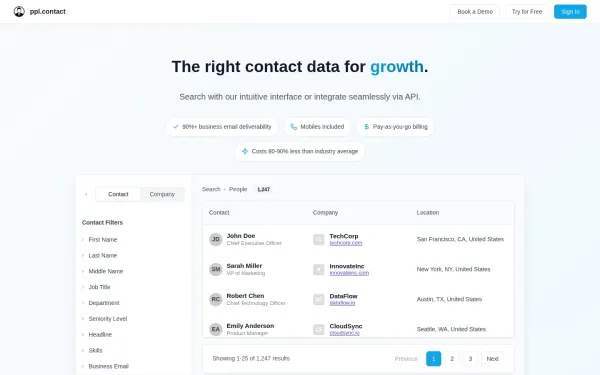Click the ppl.contact logo avatar icon

tap(19, 11)
